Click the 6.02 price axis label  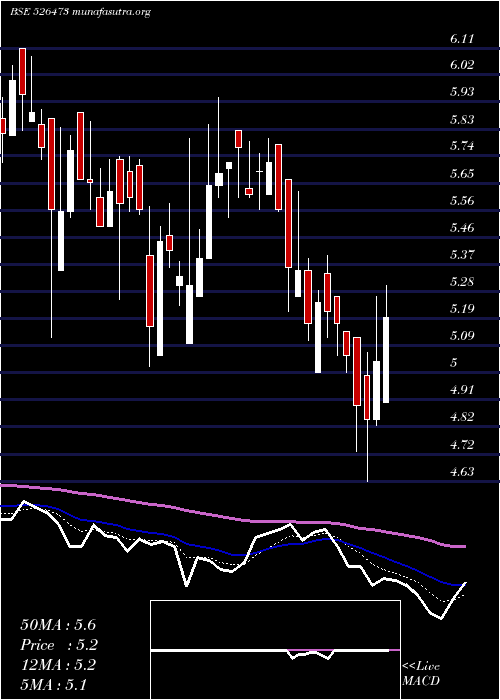pos(462,65)
